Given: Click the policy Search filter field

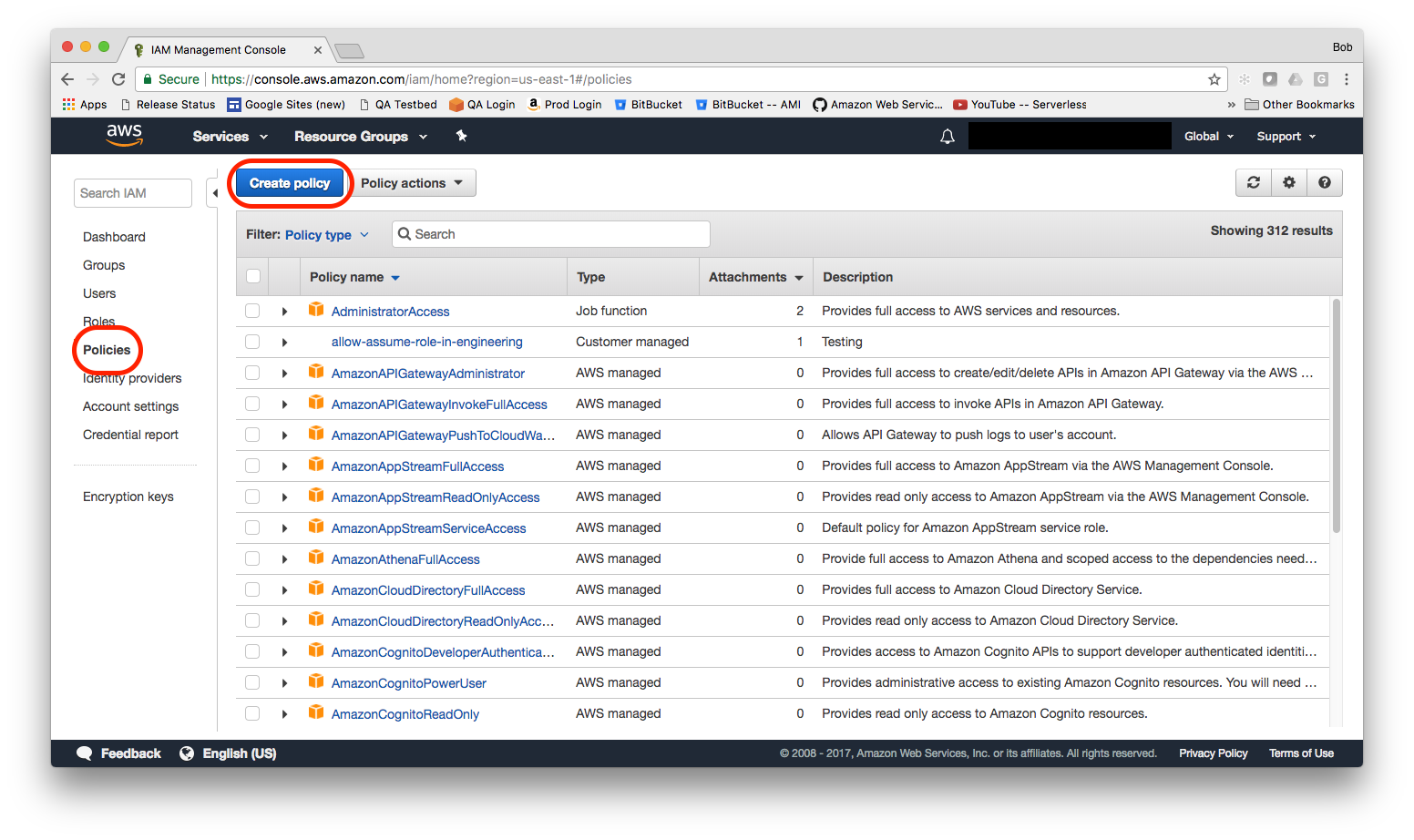Looking at the screenshot, I should (551, 234).
